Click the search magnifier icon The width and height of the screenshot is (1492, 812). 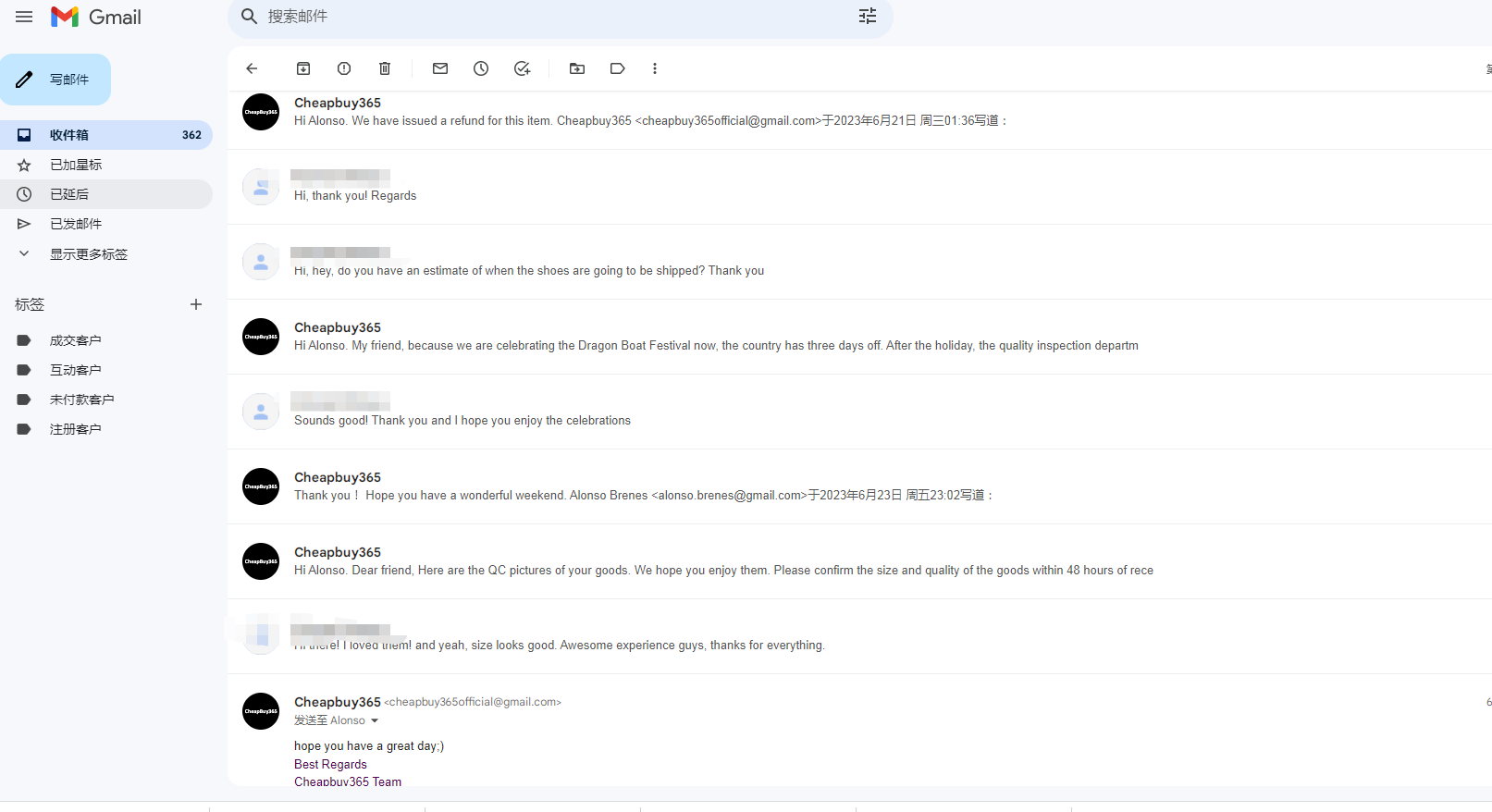point(249,17)
